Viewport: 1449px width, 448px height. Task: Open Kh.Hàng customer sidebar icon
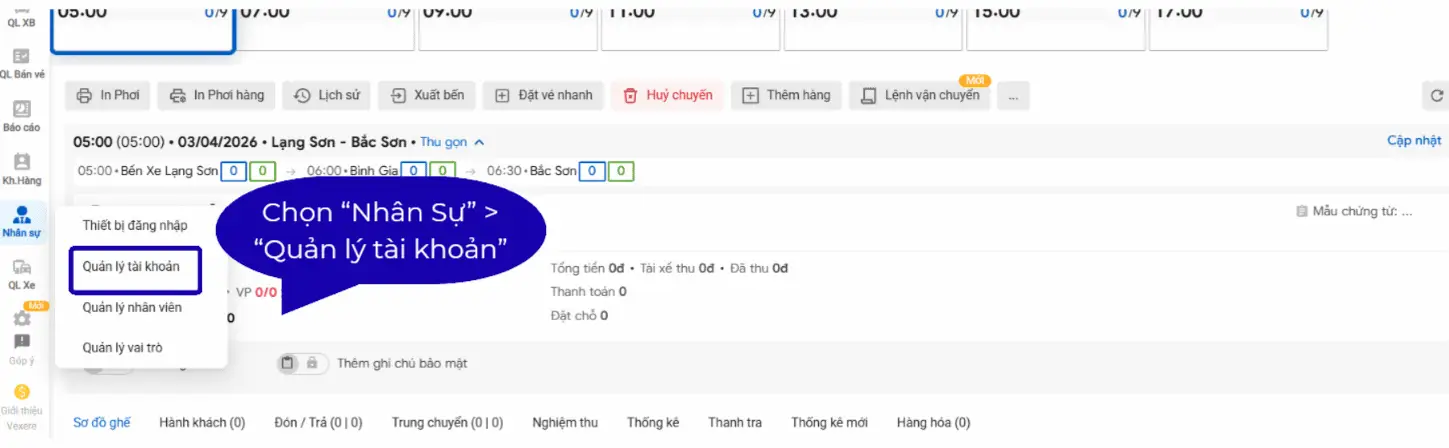pos(21,163)
